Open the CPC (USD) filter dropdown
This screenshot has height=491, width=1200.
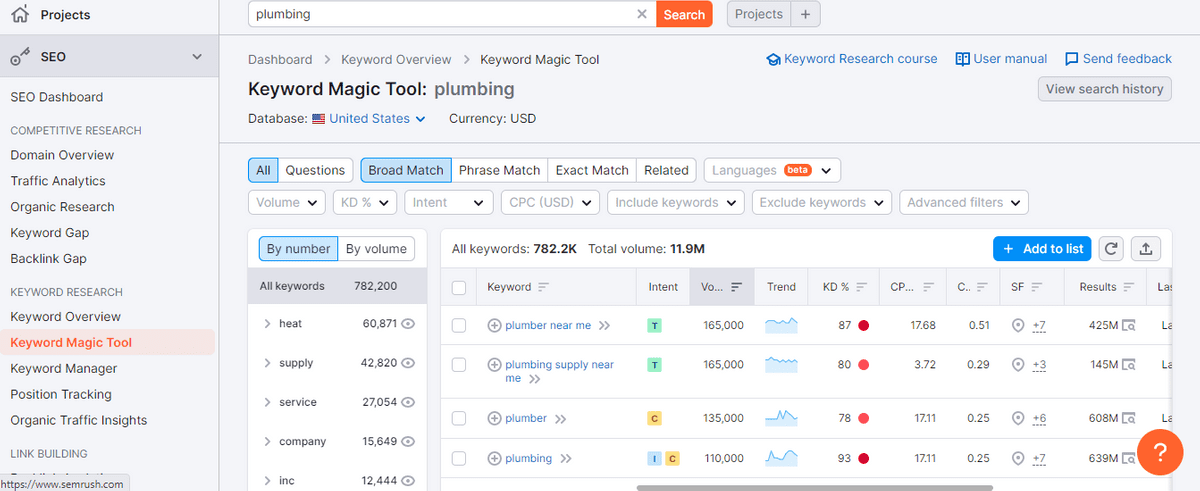coord(550,202)
